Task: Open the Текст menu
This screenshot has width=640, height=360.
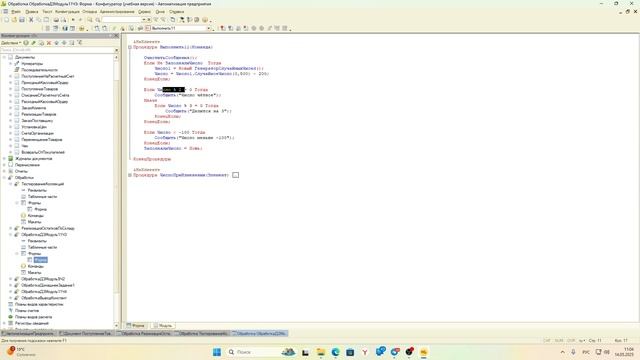Action: (x=47, y=12)
